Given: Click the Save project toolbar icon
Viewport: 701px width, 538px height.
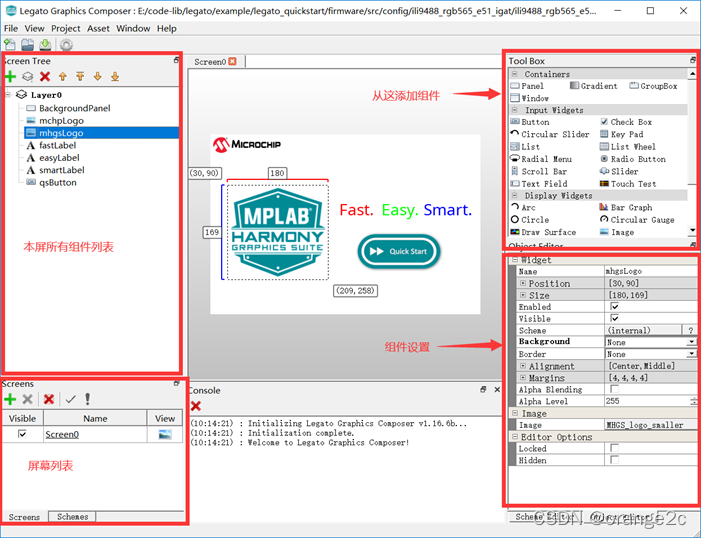Looking at the screenshot, I should point(45,45).
